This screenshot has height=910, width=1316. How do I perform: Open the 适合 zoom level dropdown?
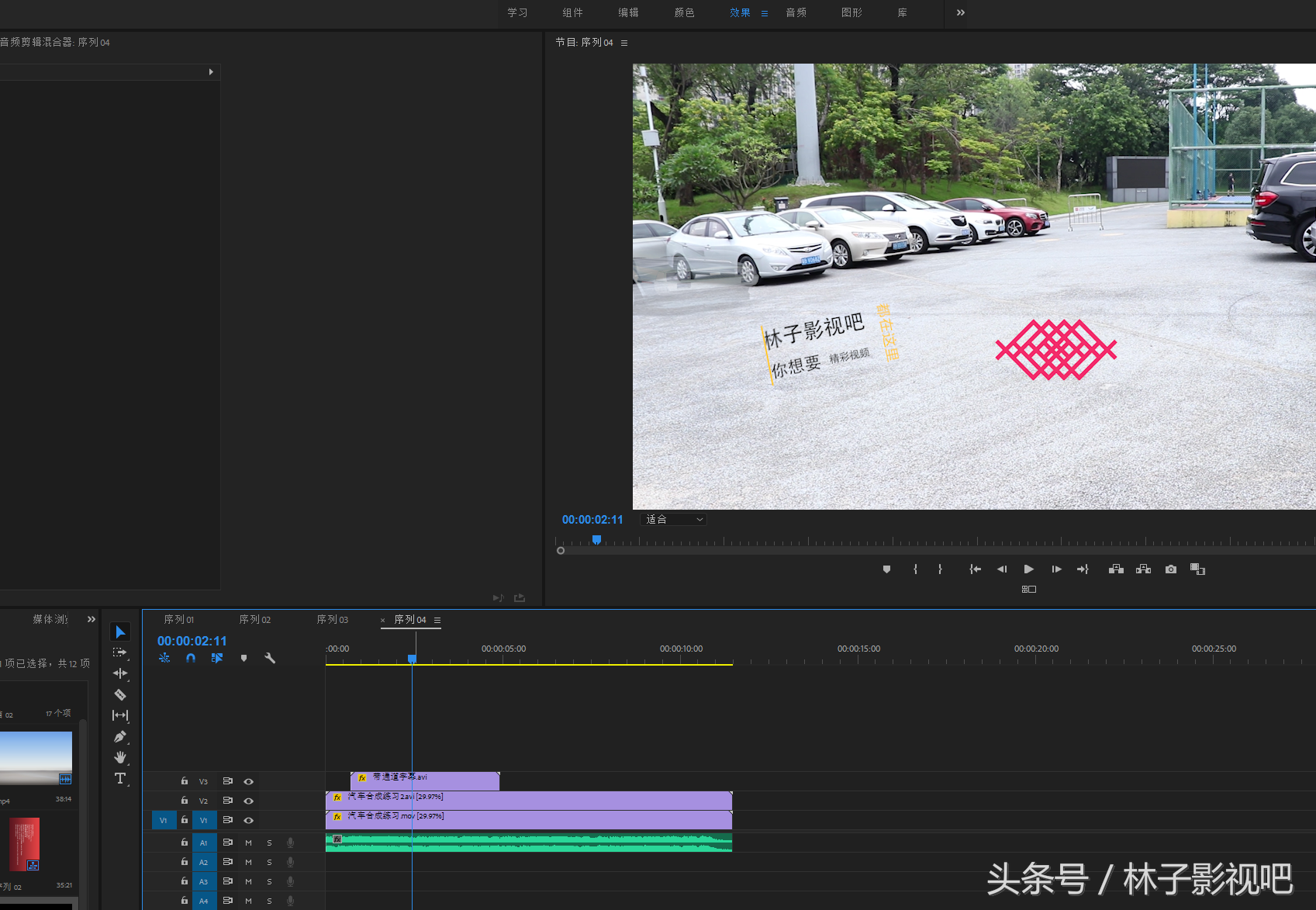pos(674,520)
